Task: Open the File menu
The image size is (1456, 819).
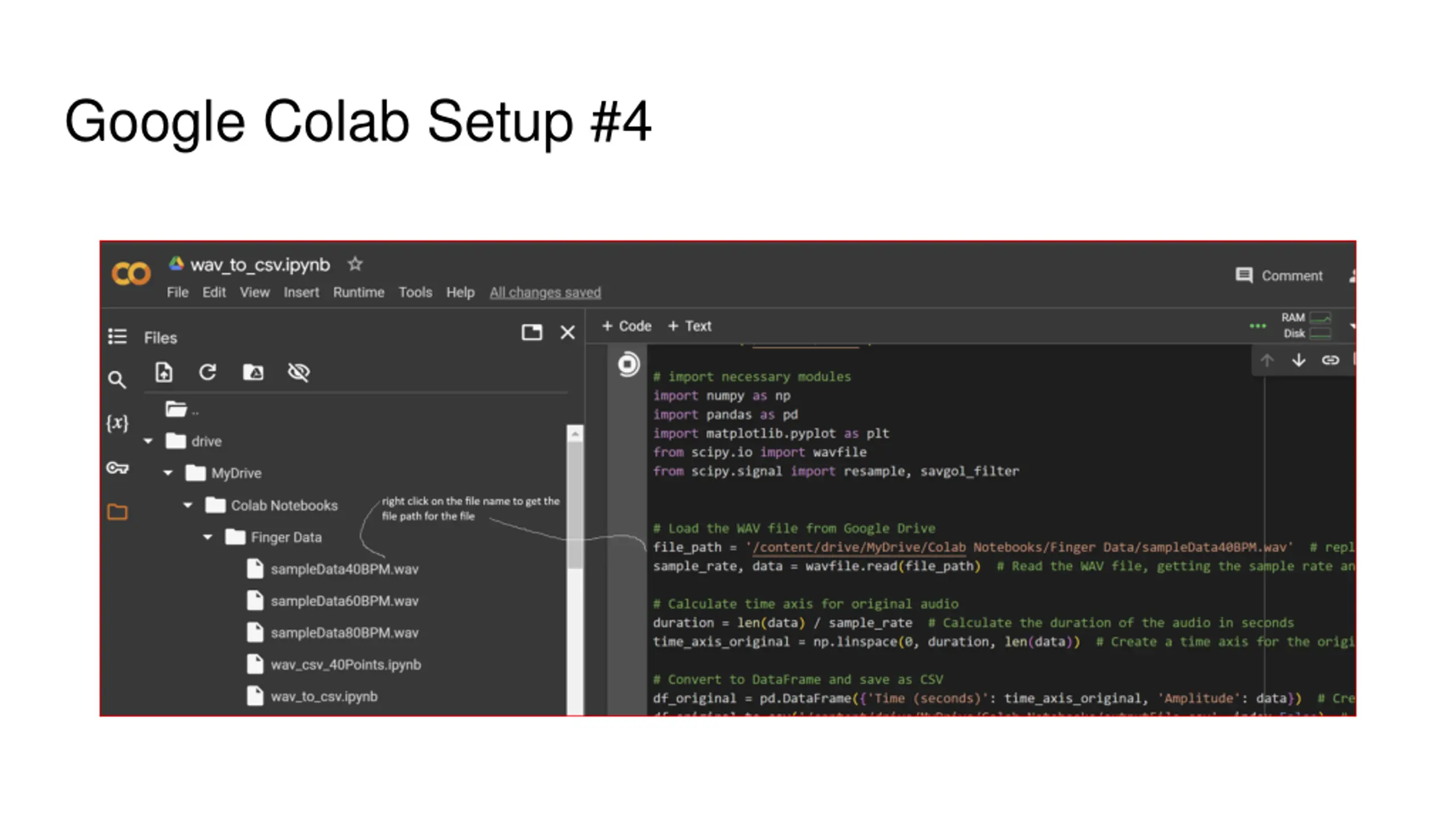Action: click(177, 292)
